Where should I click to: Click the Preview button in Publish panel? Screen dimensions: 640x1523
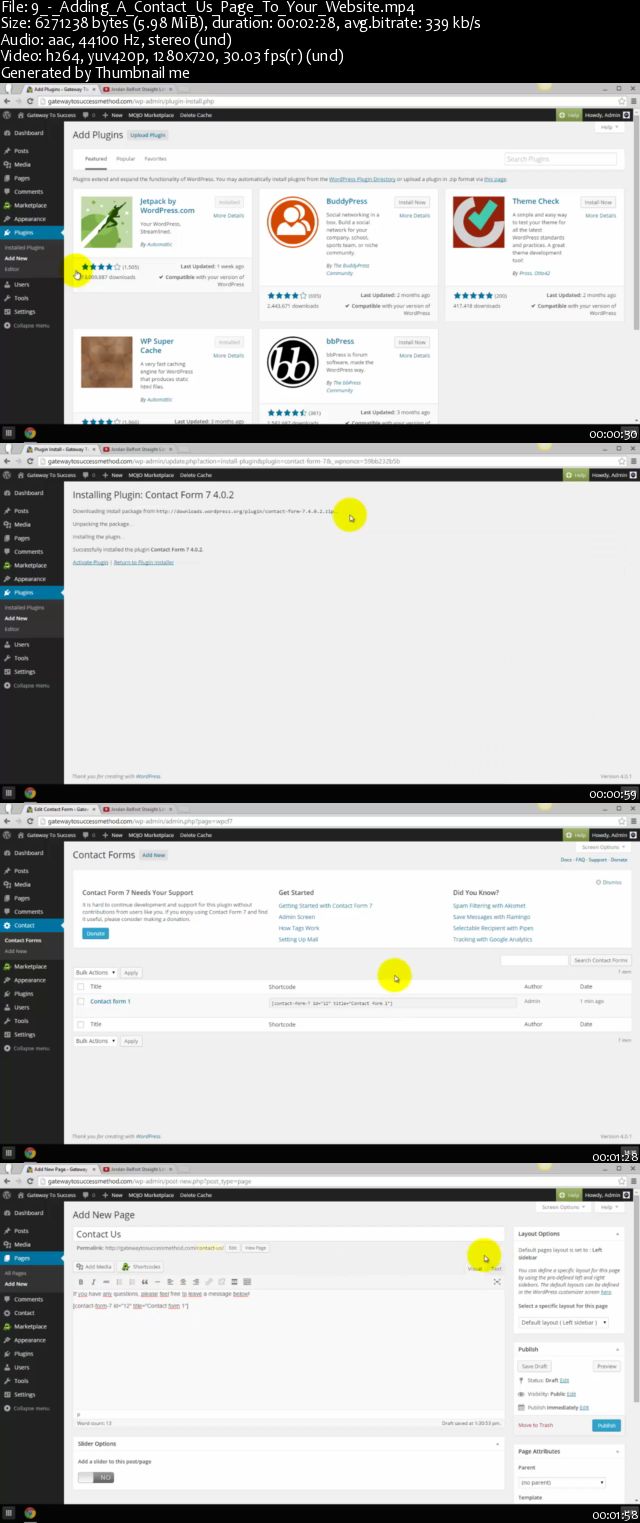(607, 1366)
